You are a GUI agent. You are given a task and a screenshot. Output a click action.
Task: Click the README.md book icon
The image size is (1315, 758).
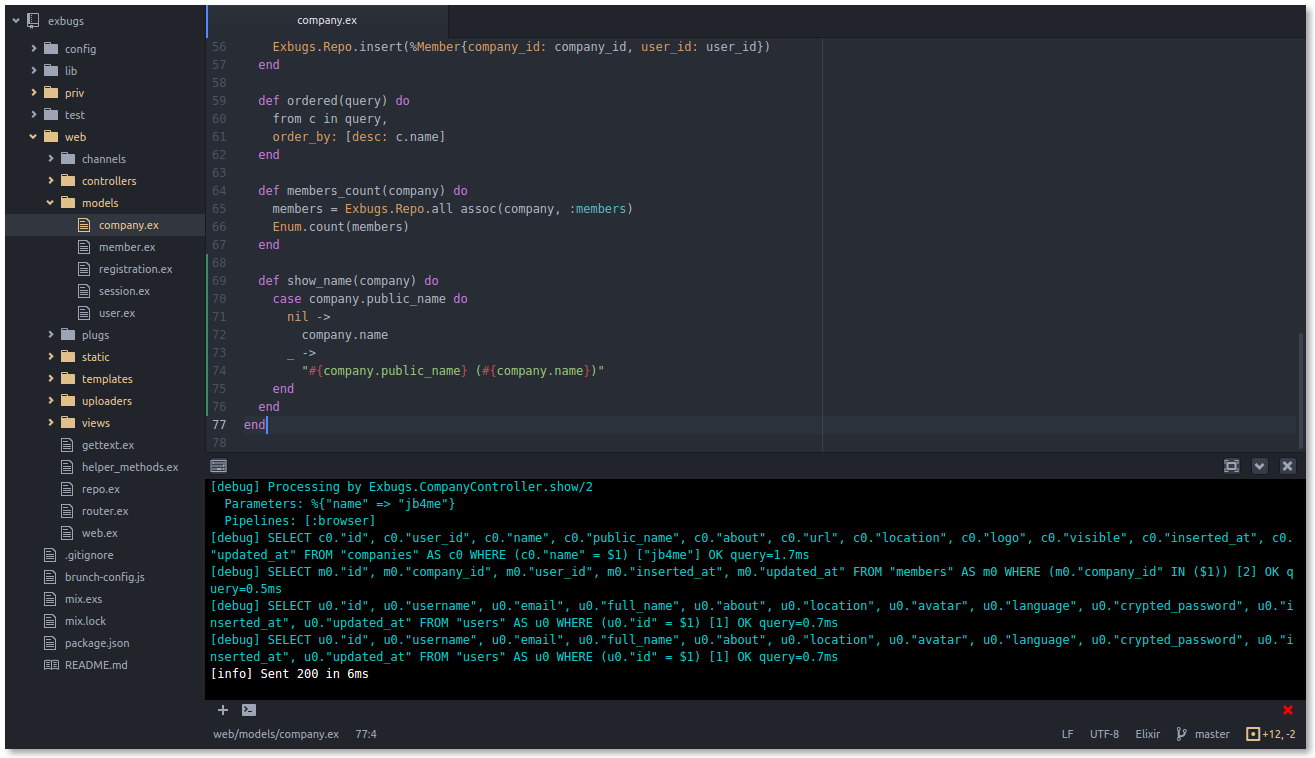(x=51, y=665)
